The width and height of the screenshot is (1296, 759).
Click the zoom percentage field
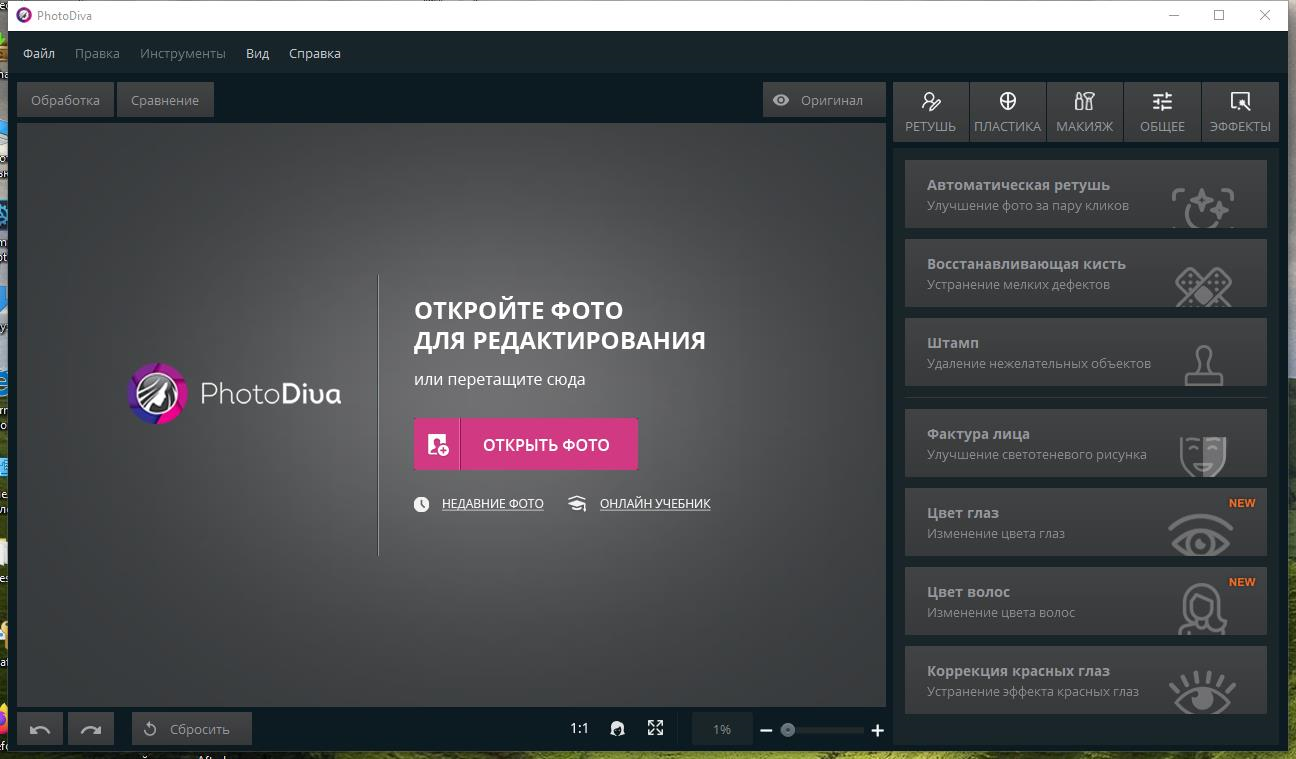721,729
